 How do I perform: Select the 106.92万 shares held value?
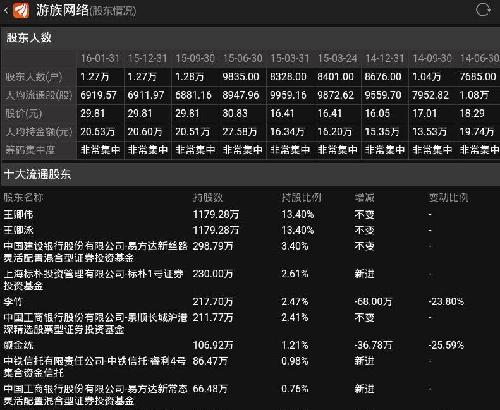213,345
